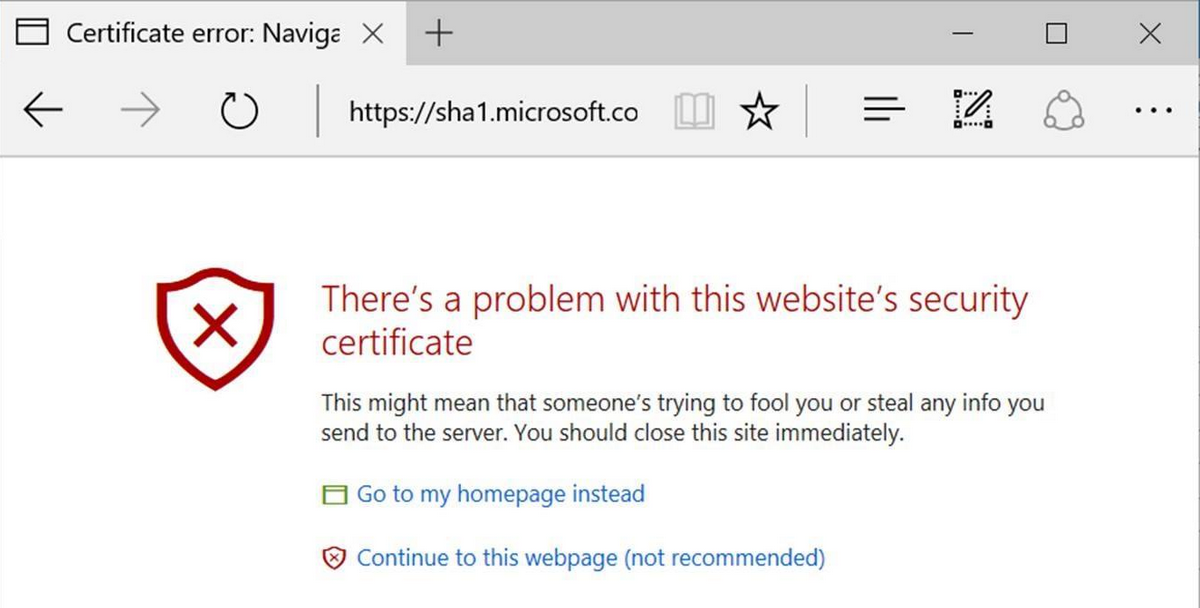Click "Continue to this webpage" link

tap(590, 557)
